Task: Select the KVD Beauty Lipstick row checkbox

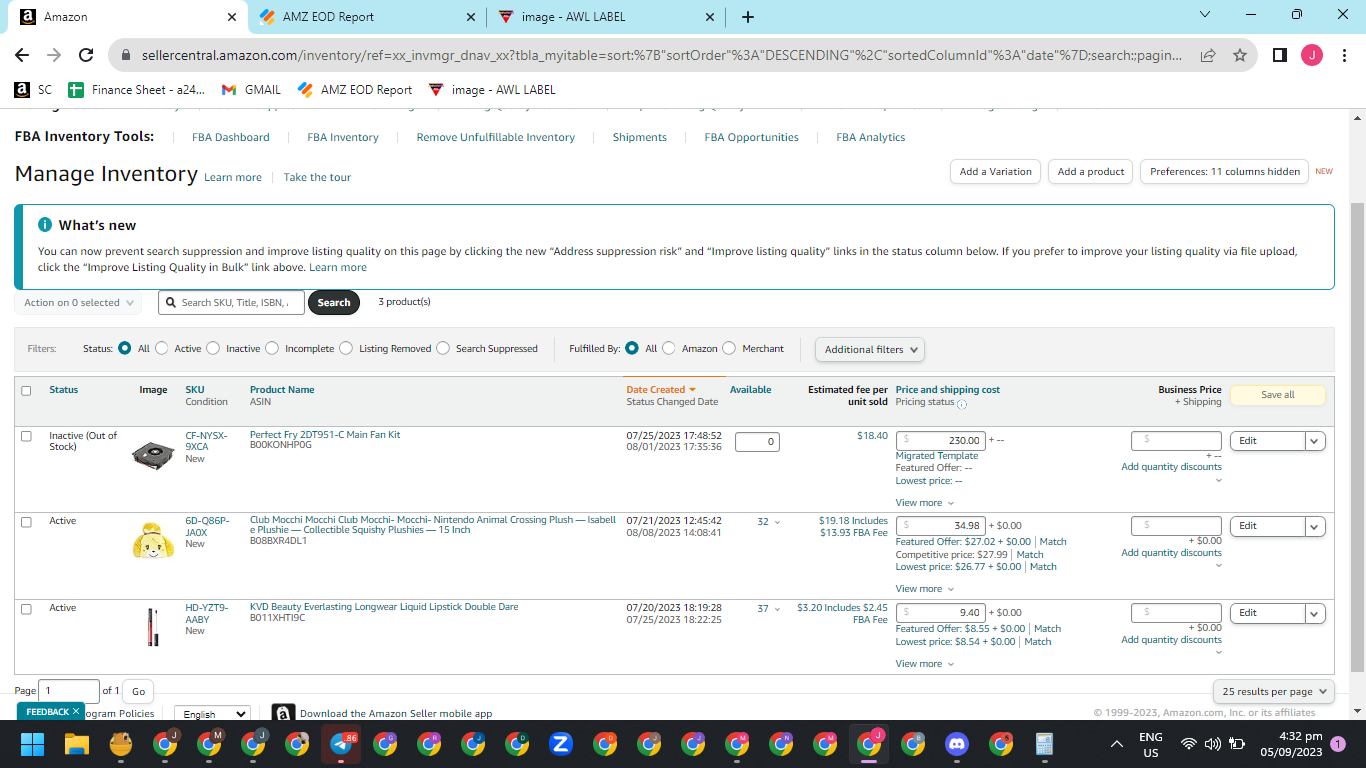Action: (26, 608)
